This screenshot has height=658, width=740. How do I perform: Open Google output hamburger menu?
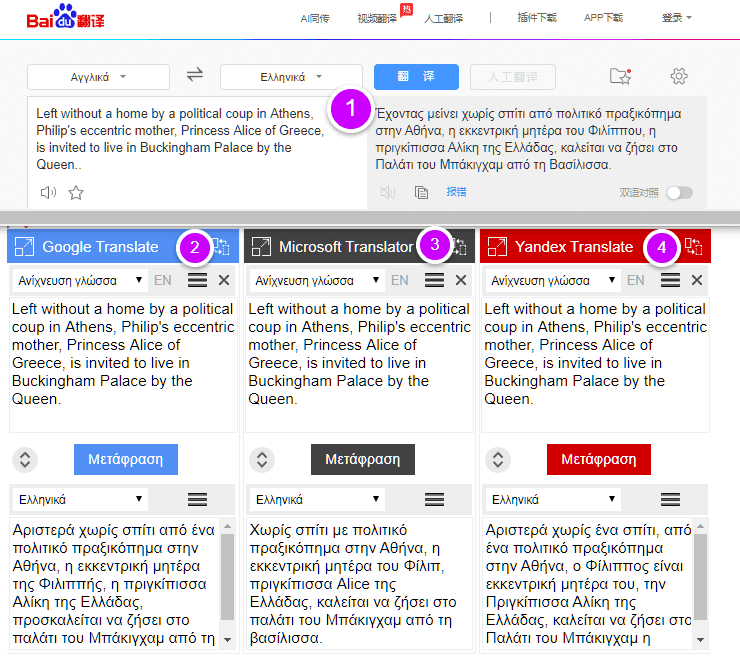pos(197,499)
